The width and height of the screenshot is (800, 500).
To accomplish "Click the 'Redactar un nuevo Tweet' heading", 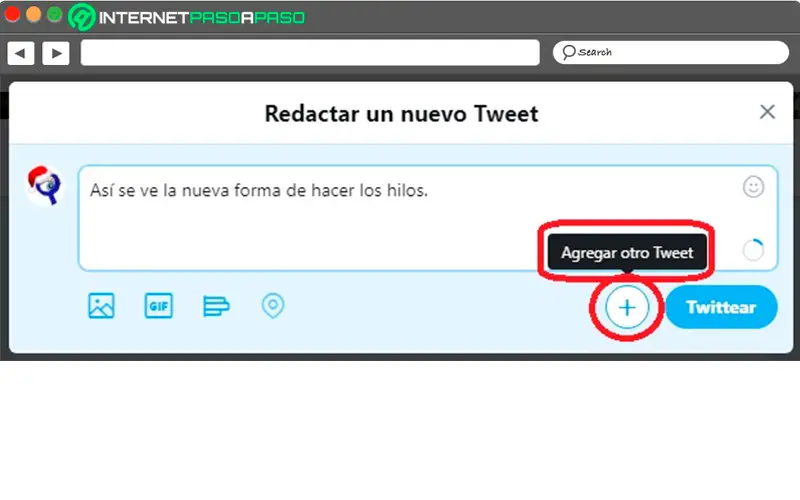I will (x=401, y=113).
